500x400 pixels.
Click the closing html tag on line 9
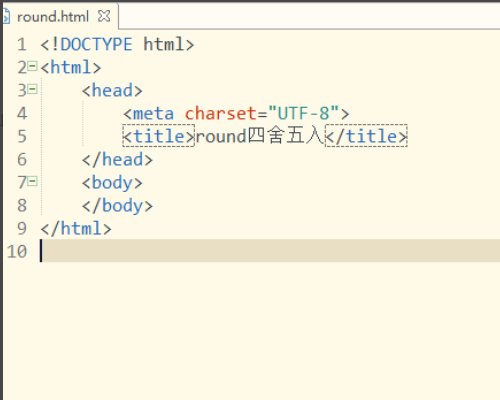tap(76, 229)
